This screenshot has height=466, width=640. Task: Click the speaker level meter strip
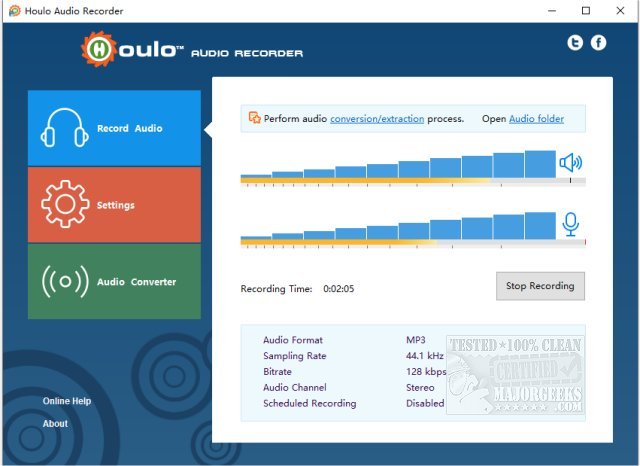click(413, 181)
